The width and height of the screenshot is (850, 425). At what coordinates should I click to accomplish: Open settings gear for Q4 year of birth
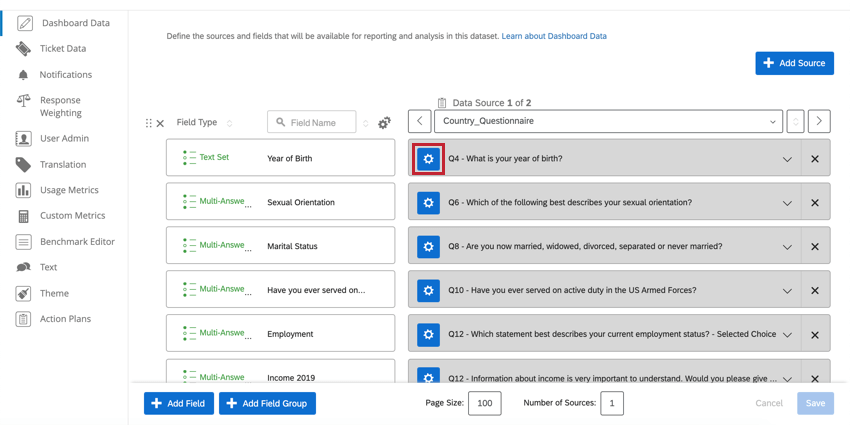pyautogui.click(x=428, y=159)
